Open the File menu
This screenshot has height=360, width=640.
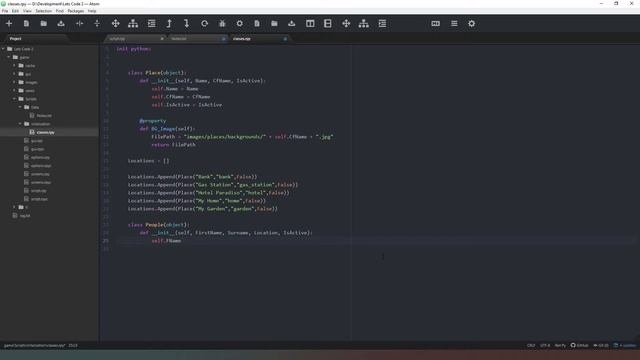pyautogui.click(x=5, y=11)
